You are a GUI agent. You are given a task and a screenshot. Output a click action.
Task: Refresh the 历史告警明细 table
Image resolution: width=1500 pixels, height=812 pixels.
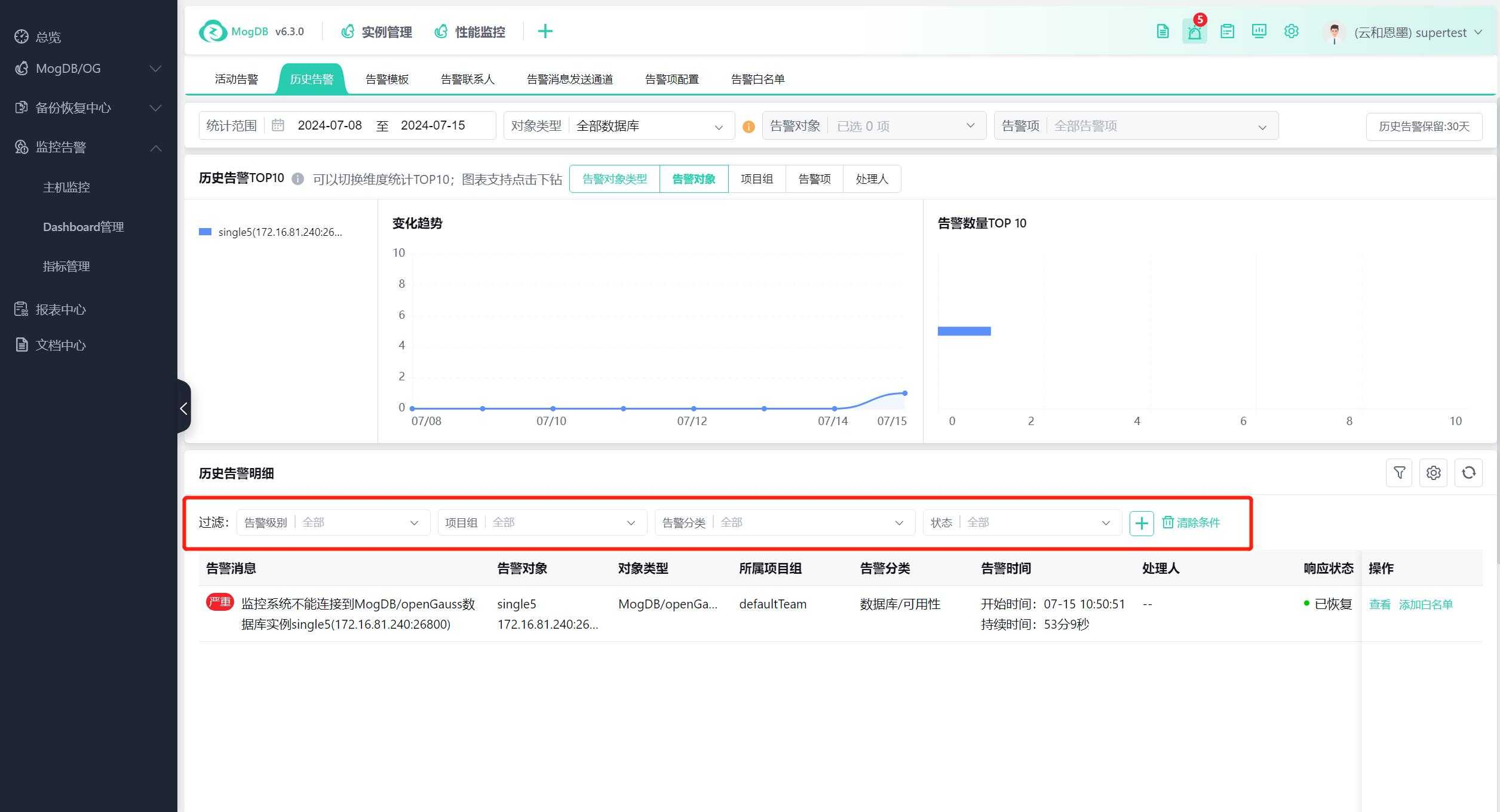tap(1468, 473)
